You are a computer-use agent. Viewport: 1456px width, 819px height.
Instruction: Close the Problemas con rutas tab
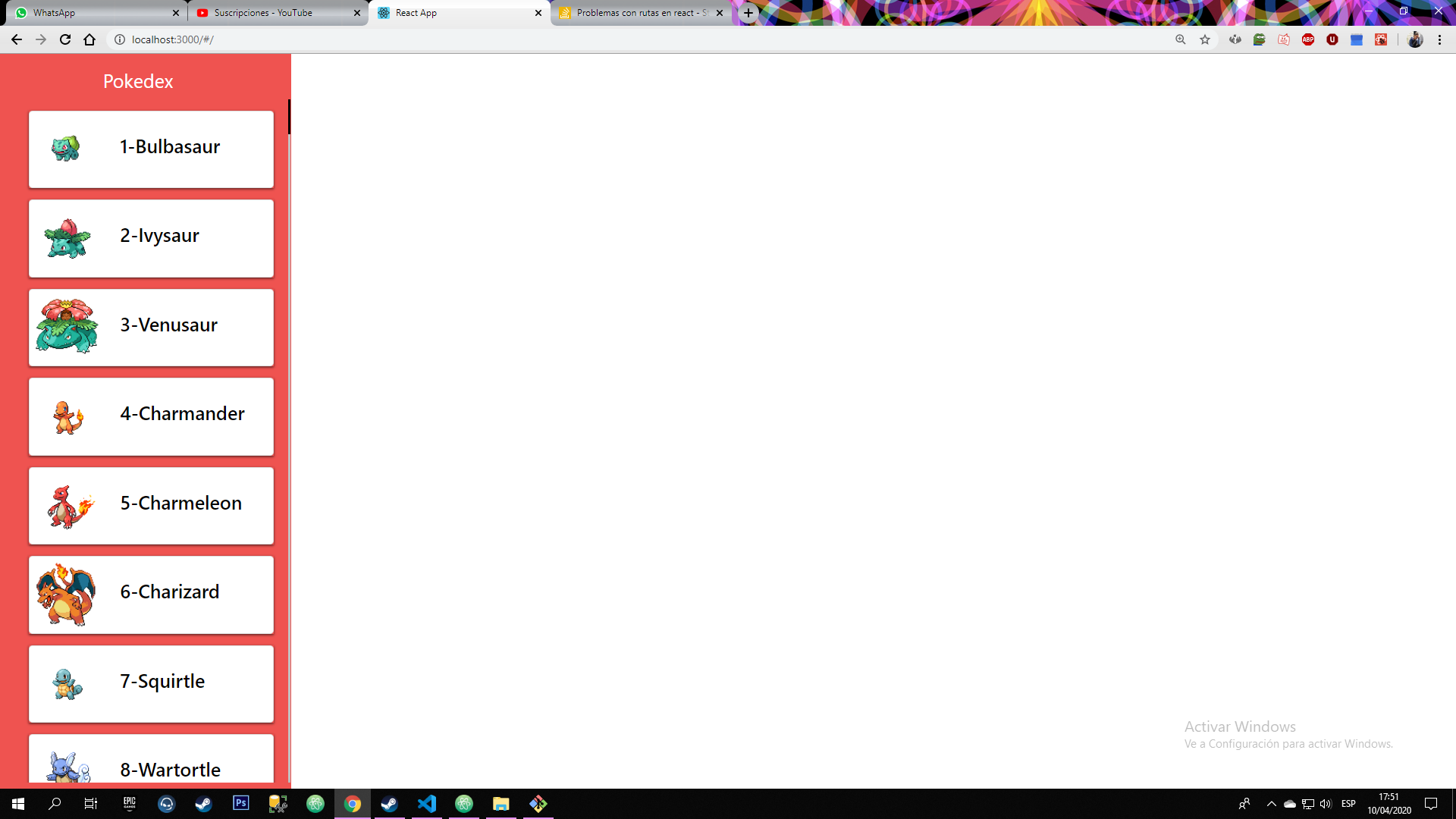click(x=720, y=13)
